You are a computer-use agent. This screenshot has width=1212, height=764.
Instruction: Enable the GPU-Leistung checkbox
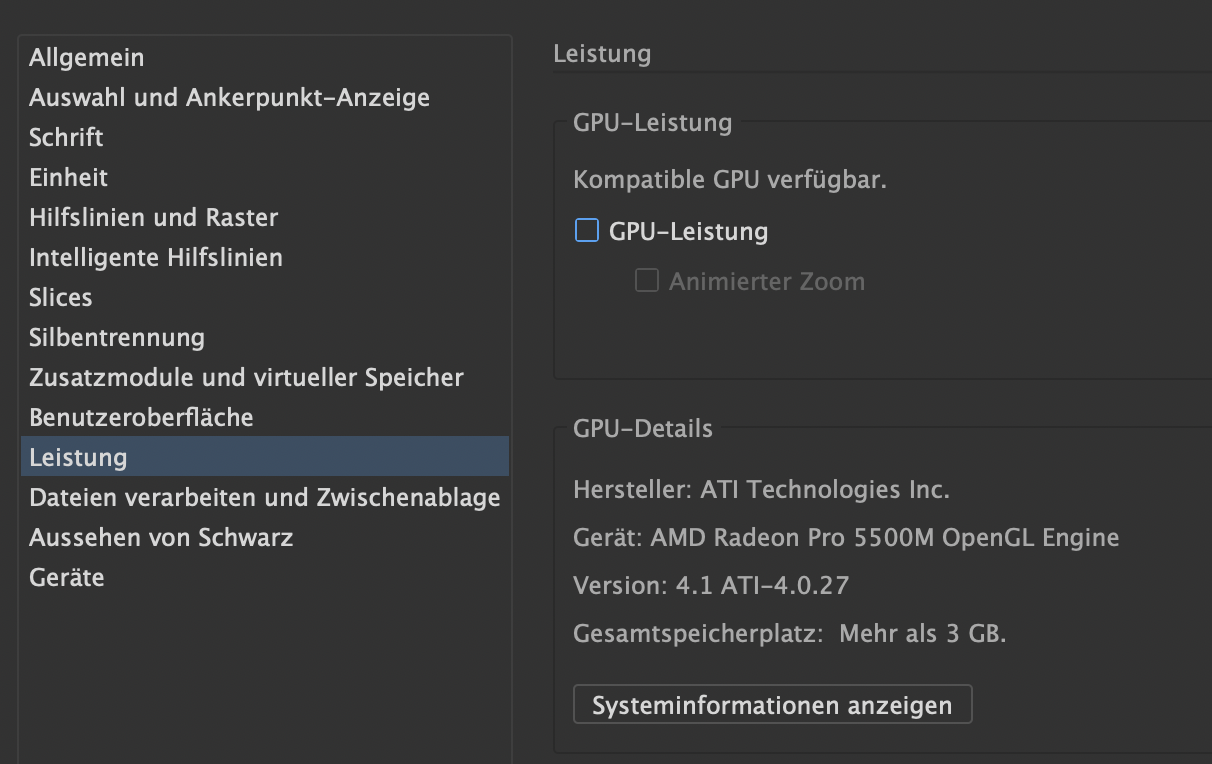(x=586, y=231)
